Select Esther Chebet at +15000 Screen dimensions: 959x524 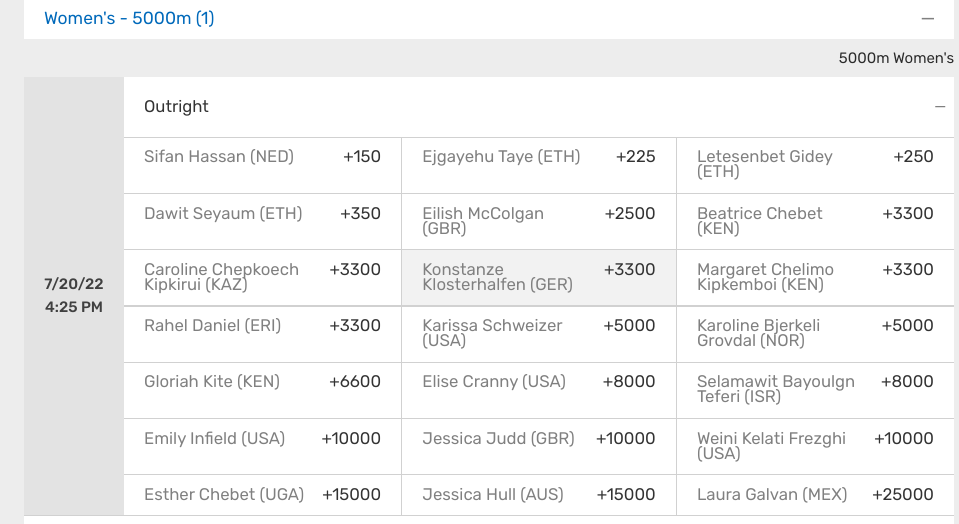pyautogui.click(x=262, y=495)
